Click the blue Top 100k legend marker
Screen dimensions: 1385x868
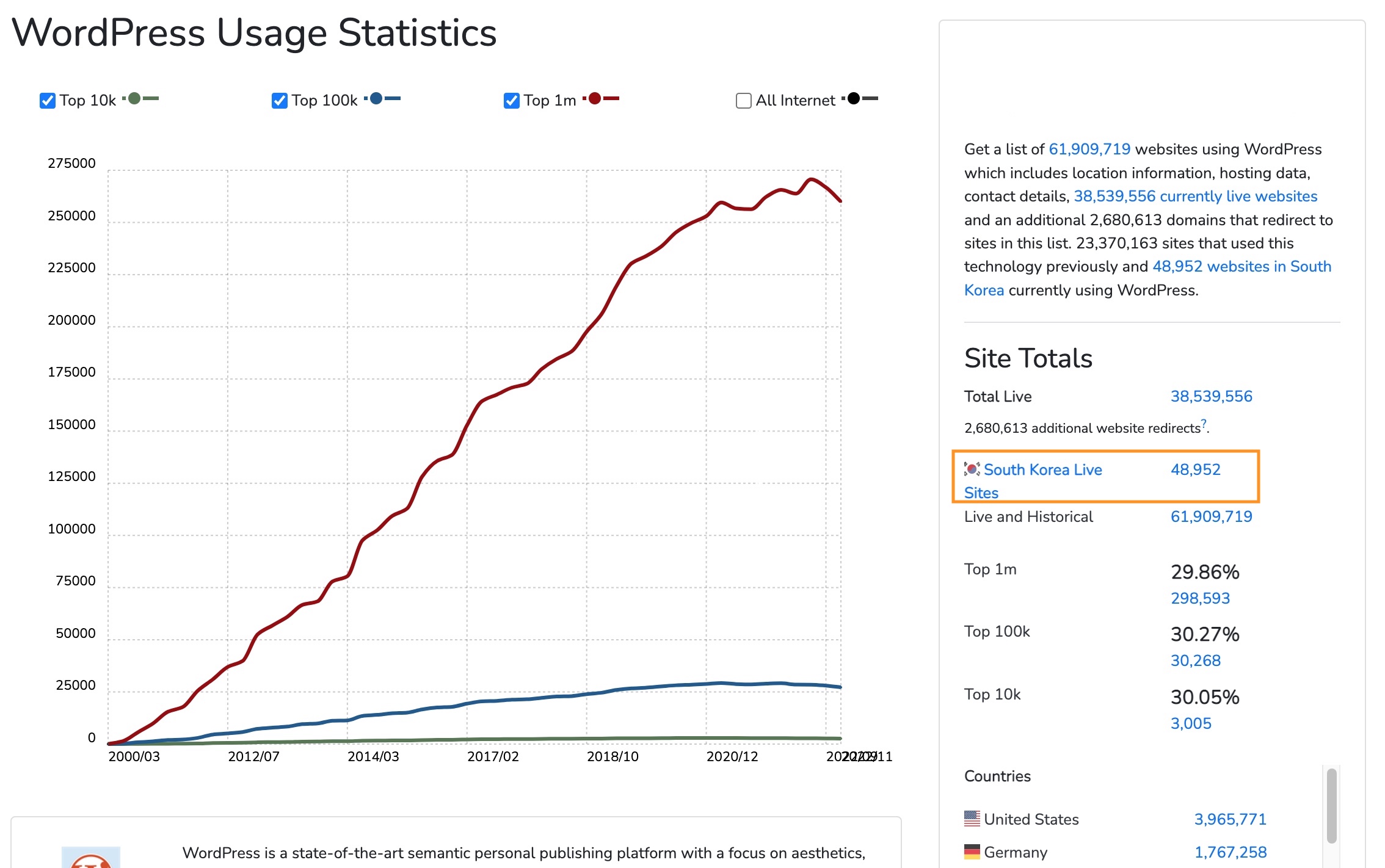click(377, 98)
